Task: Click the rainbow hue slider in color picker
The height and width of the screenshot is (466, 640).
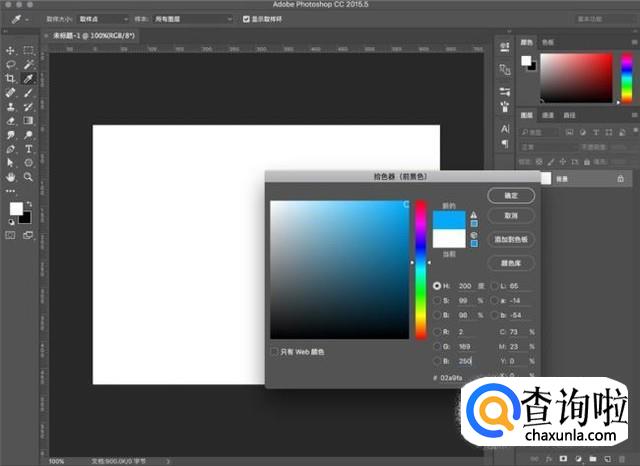Action: 421,270
